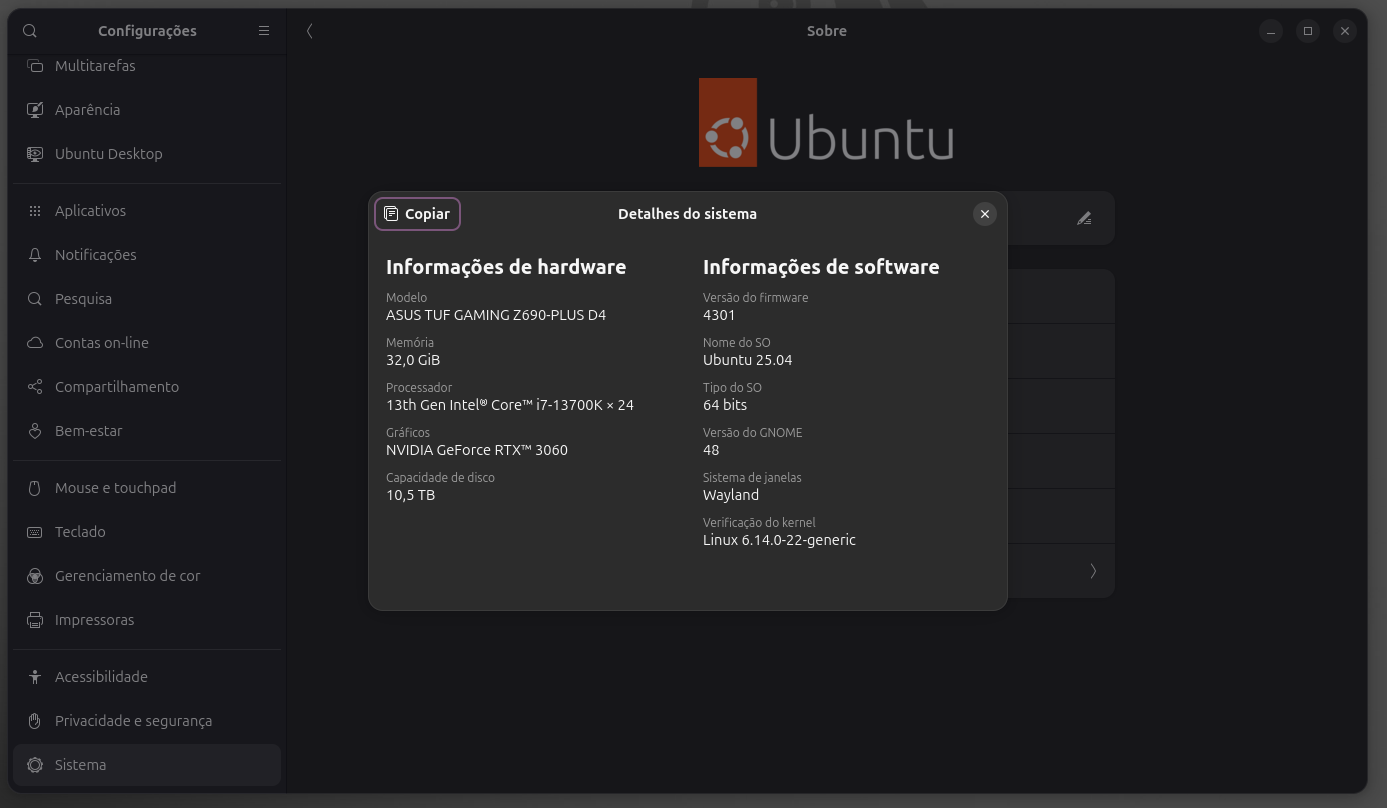Click the Bem-estar icon
The height and width of the screenshot is (808, 1387).
[x=35, y=431]
